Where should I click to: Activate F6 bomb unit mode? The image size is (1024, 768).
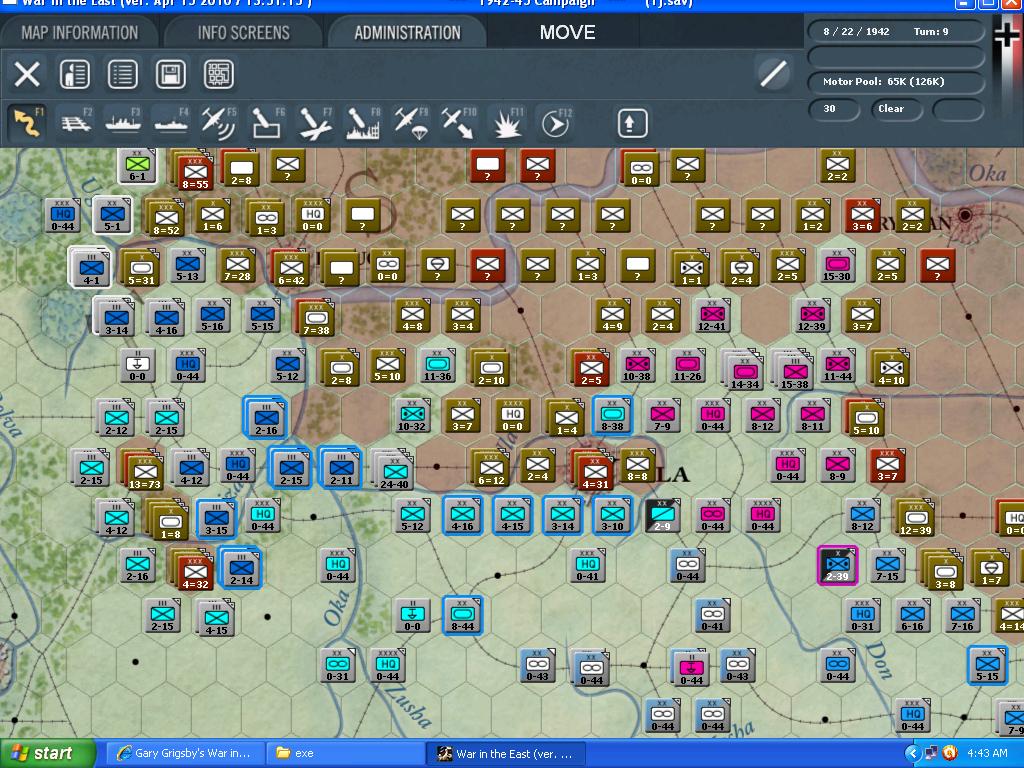267,123
